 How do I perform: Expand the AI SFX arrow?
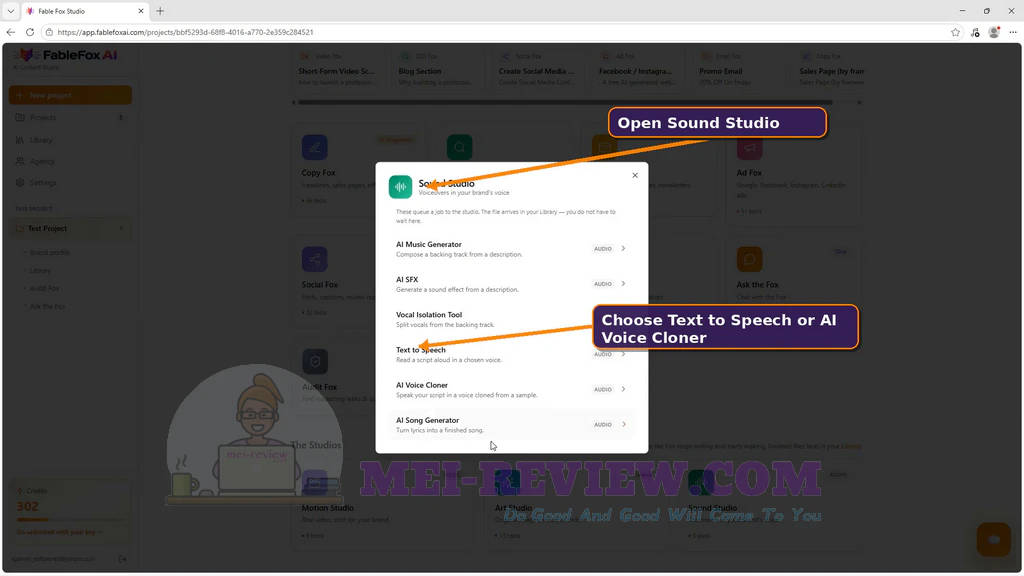(x=623, y=283)
